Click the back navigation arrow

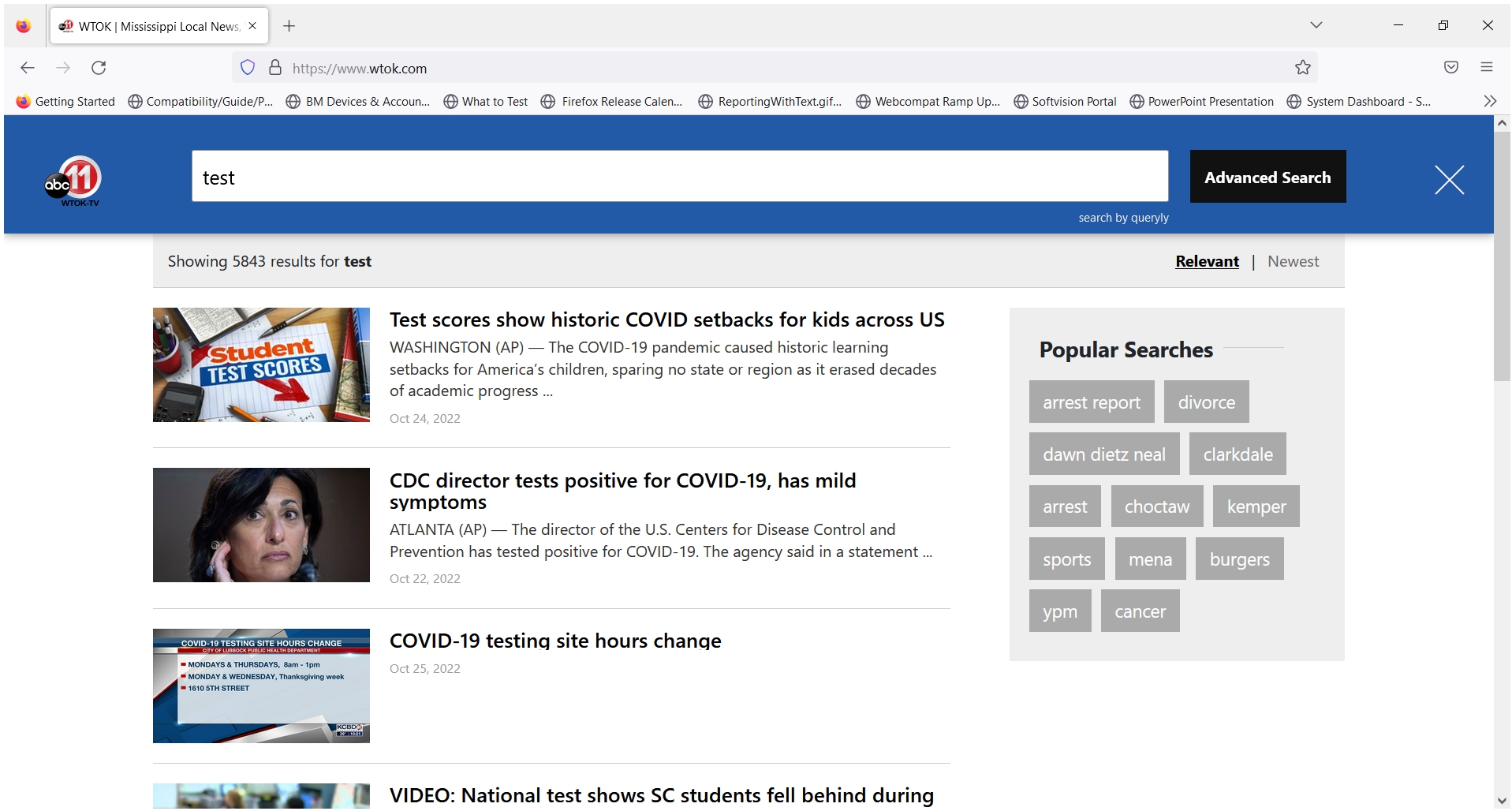pos(28,68)
